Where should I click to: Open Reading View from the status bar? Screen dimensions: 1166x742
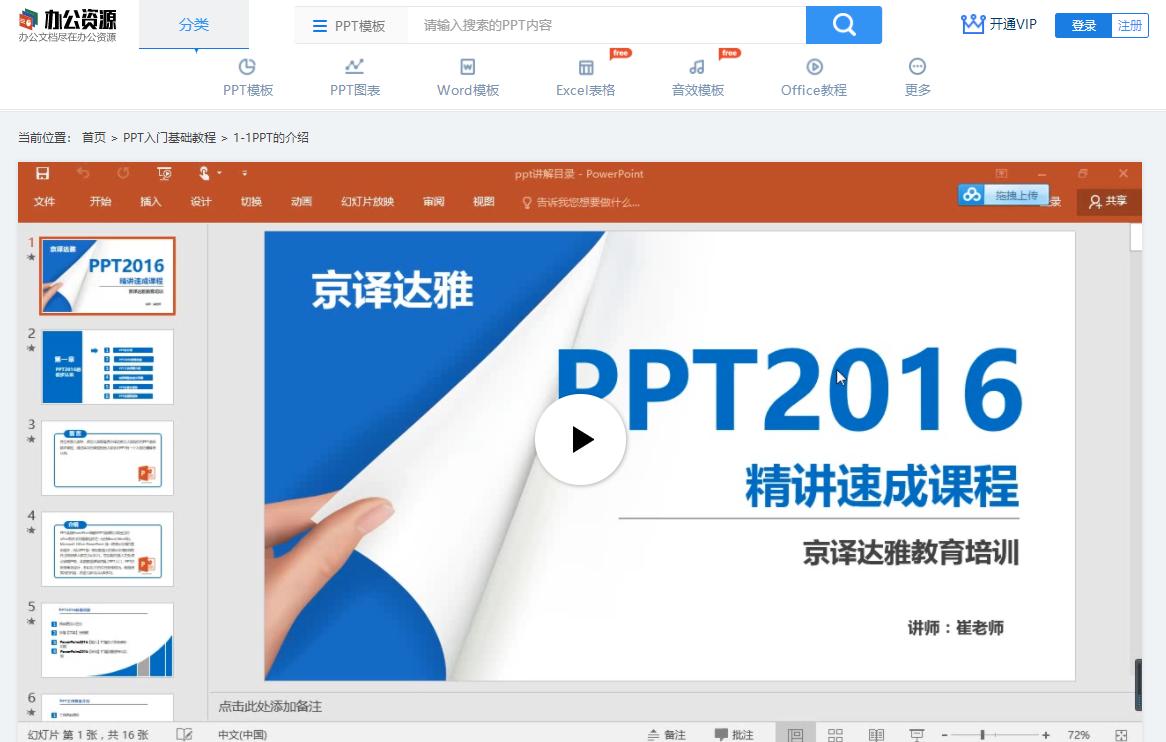pos(875,732)
